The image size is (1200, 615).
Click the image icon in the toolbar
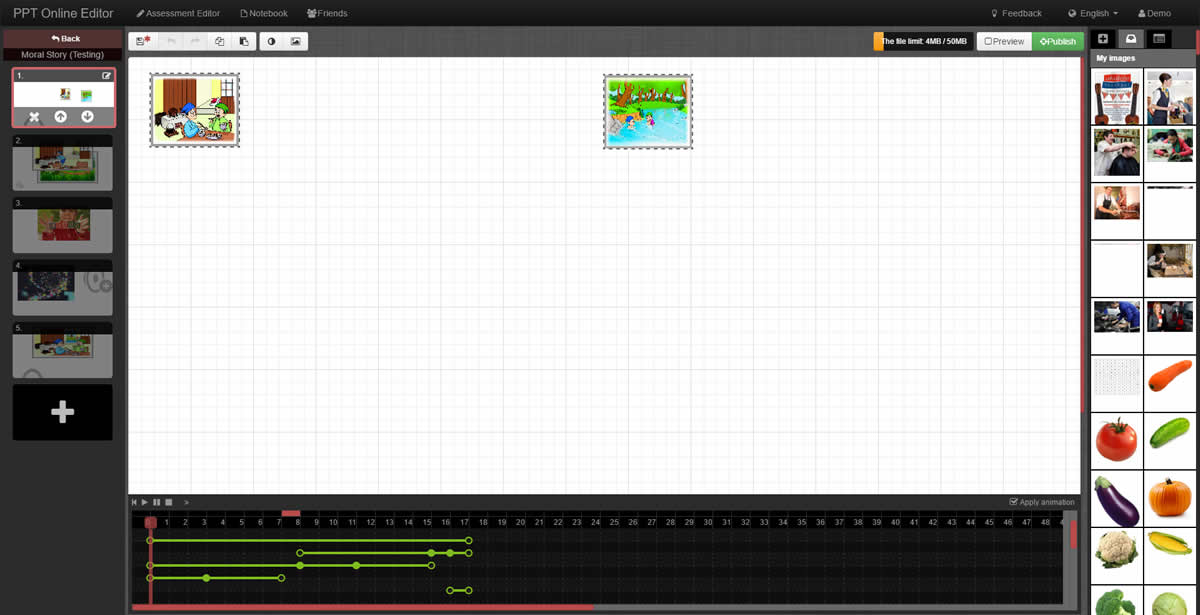coord(295,42)
